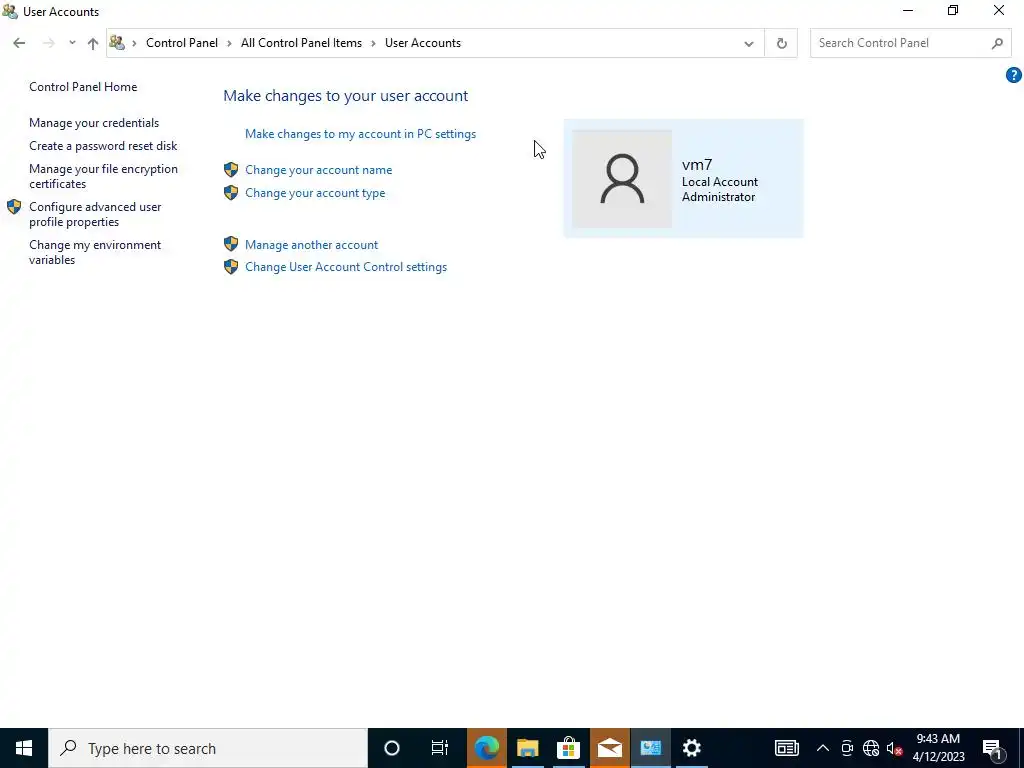This screenshot has width=1024, height=768.
Task: Open Manage your file encryption certificates
Action: click(103, 176)
